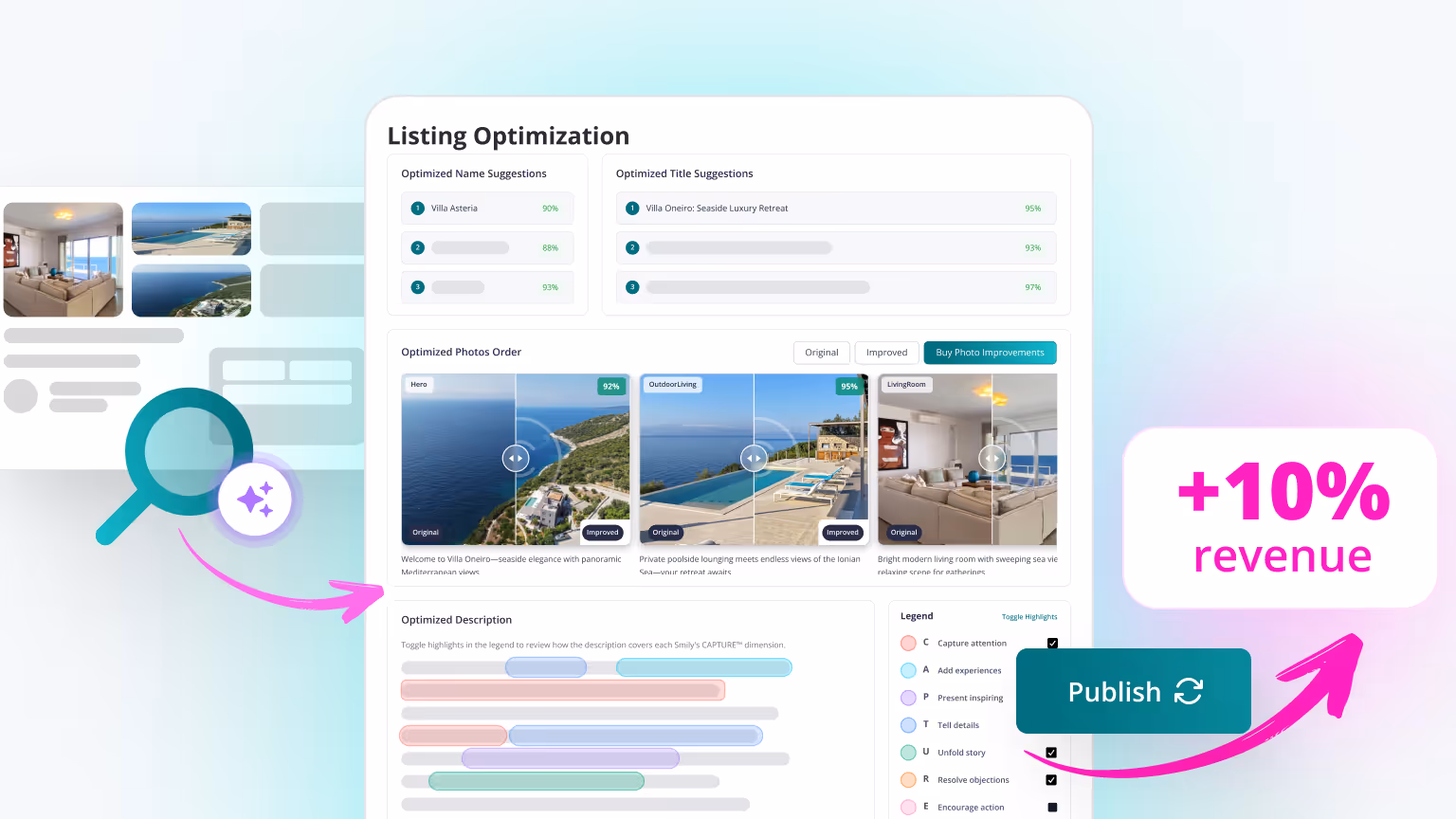Click Improved label on OutdoorLiving photo
The image size is (1456, 819).
coord(842,533)
